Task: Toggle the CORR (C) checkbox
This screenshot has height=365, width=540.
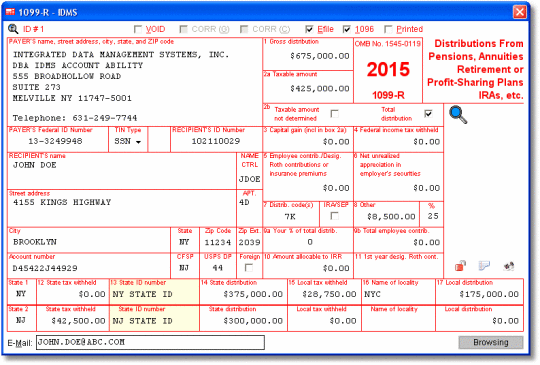Action: [244, 29]
